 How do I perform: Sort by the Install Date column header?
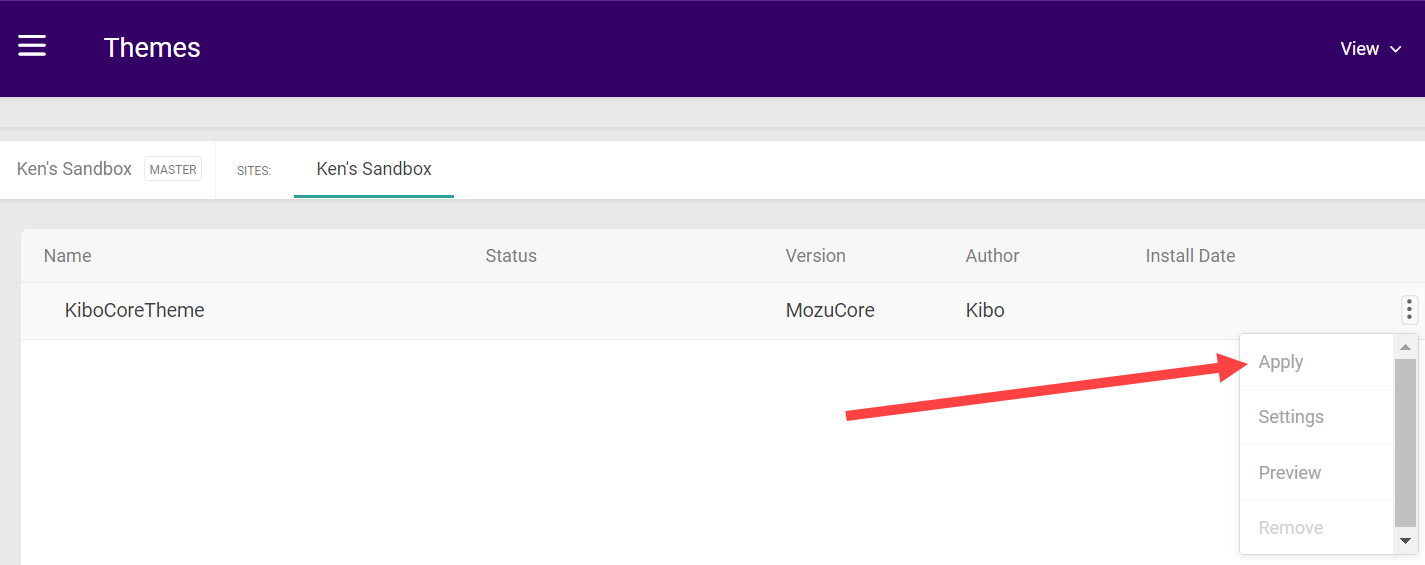[x=1190, y=256]
